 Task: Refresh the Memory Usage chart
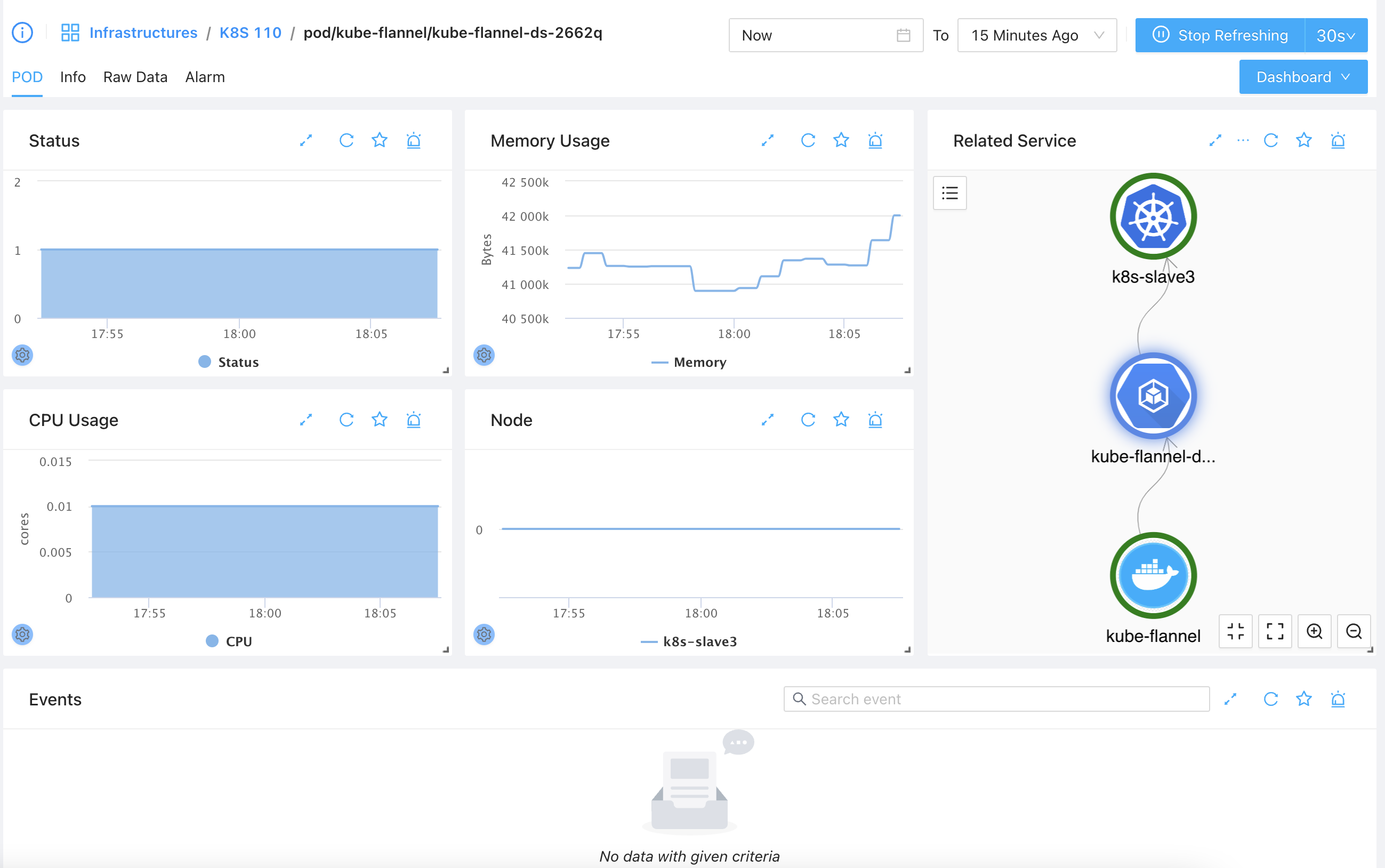pos(808,141)
